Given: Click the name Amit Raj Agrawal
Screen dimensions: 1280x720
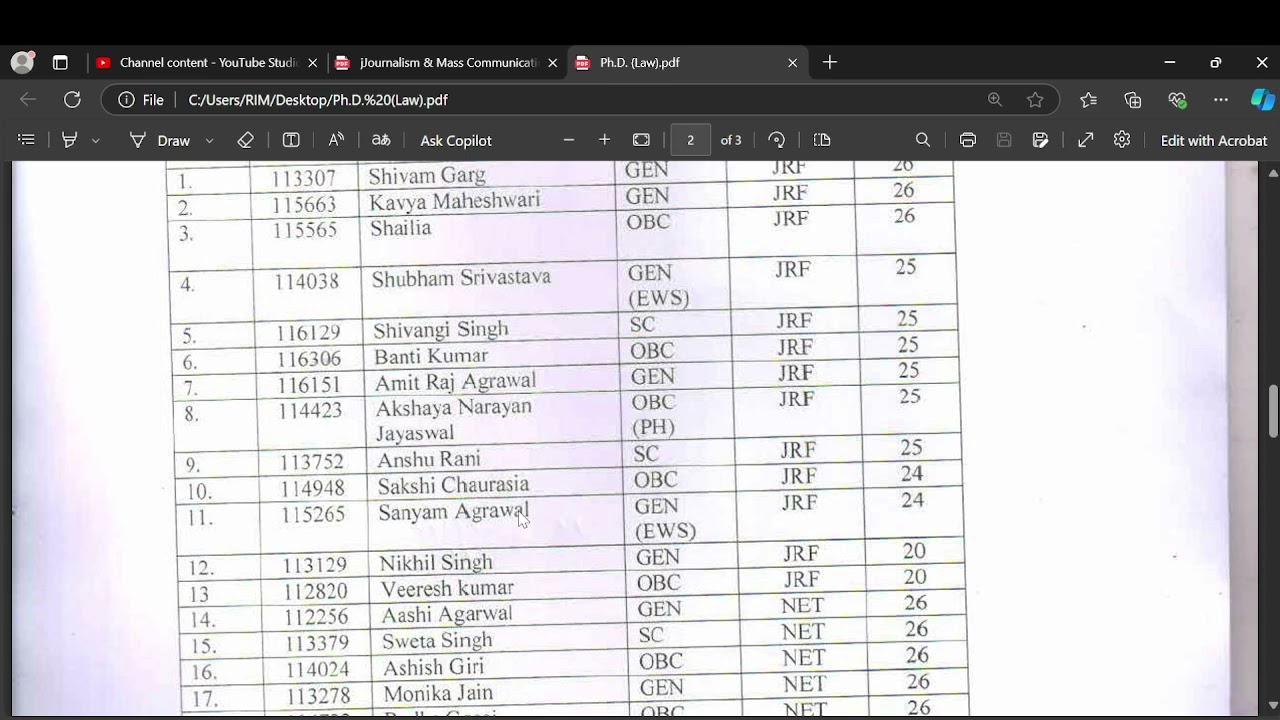Looking at the screenshot, I should [x=455, y=383].
